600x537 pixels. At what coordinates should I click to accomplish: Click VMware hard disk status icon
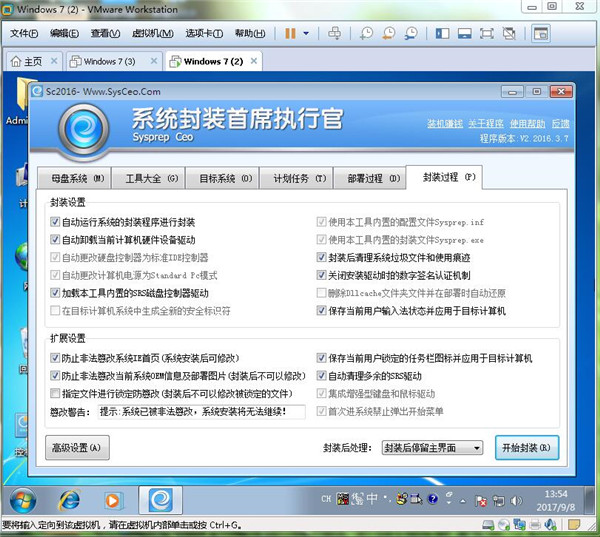click(488, 525)
